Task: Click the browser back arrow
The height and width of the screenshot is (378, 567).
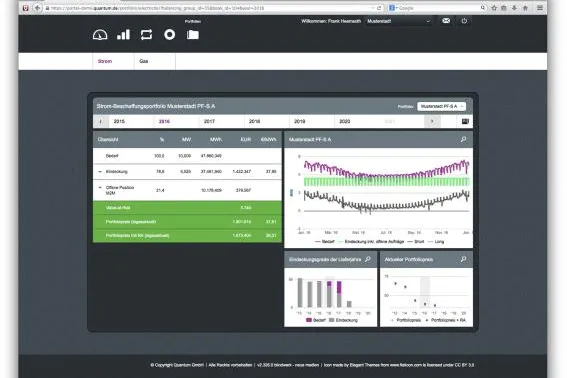Action: (x=37, y=8)
